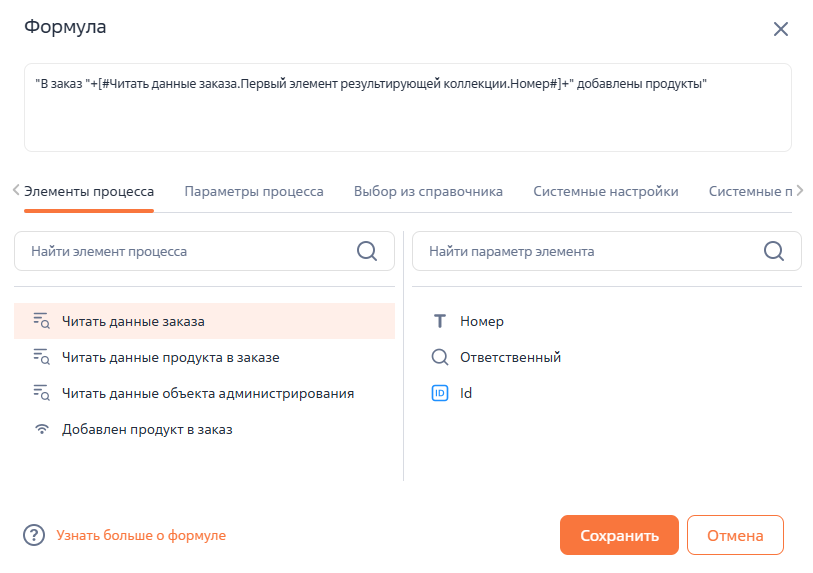
Task: Open the Выбор из справочника tab
Action: pyautogui.click(x=428, y=191)
